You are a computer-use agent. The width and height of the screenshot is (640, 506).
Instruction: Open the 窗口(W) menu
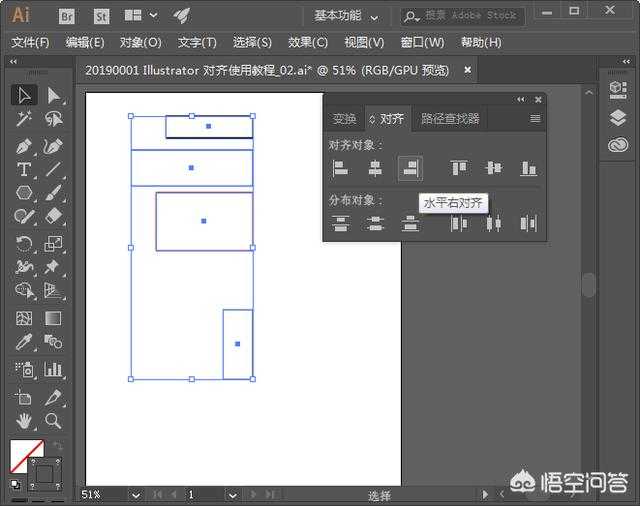[422, 42]
